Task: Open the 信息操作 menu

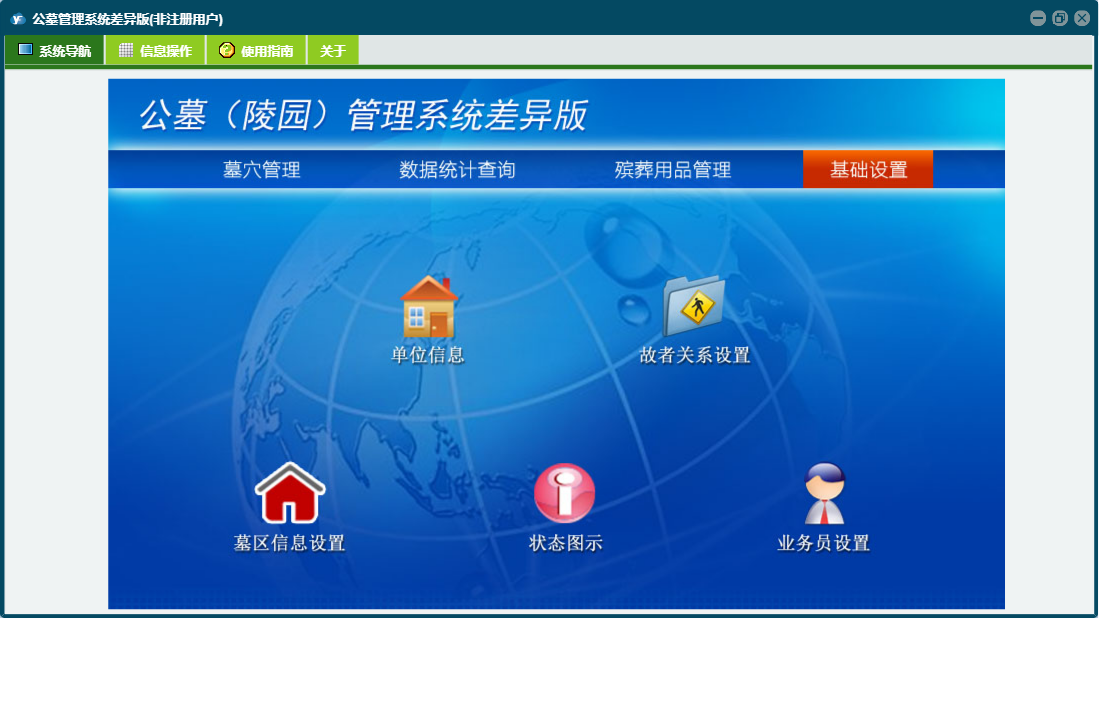Action: [x=155, y=51]
